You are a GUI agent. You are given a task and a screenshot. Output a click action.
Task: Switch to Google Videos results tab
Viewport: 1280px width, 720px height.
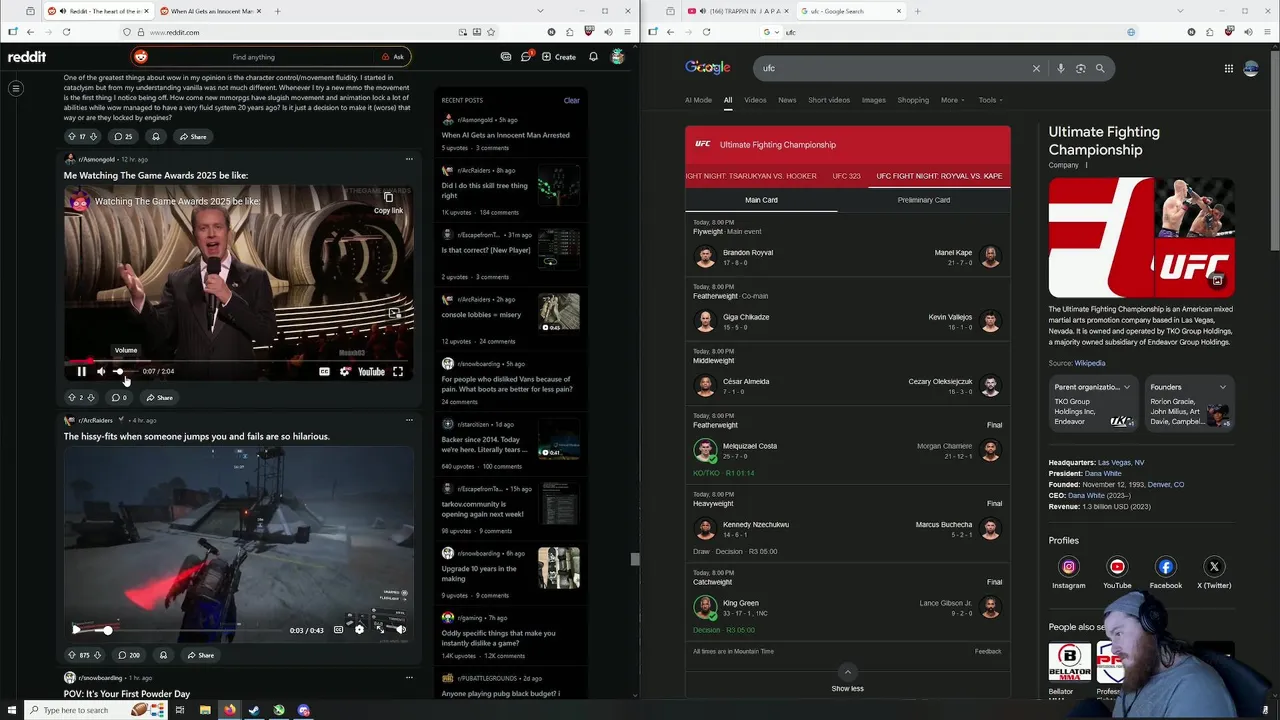[755, 100]
